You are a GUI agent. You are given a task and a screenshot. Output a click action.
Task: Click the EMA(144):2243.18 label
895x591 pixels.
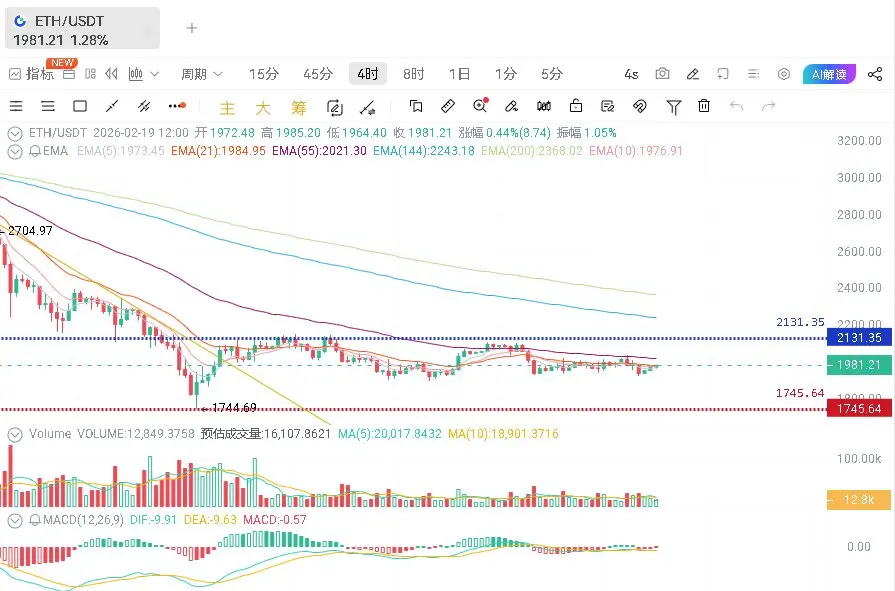pyautogui.click(x=424, y=151)
